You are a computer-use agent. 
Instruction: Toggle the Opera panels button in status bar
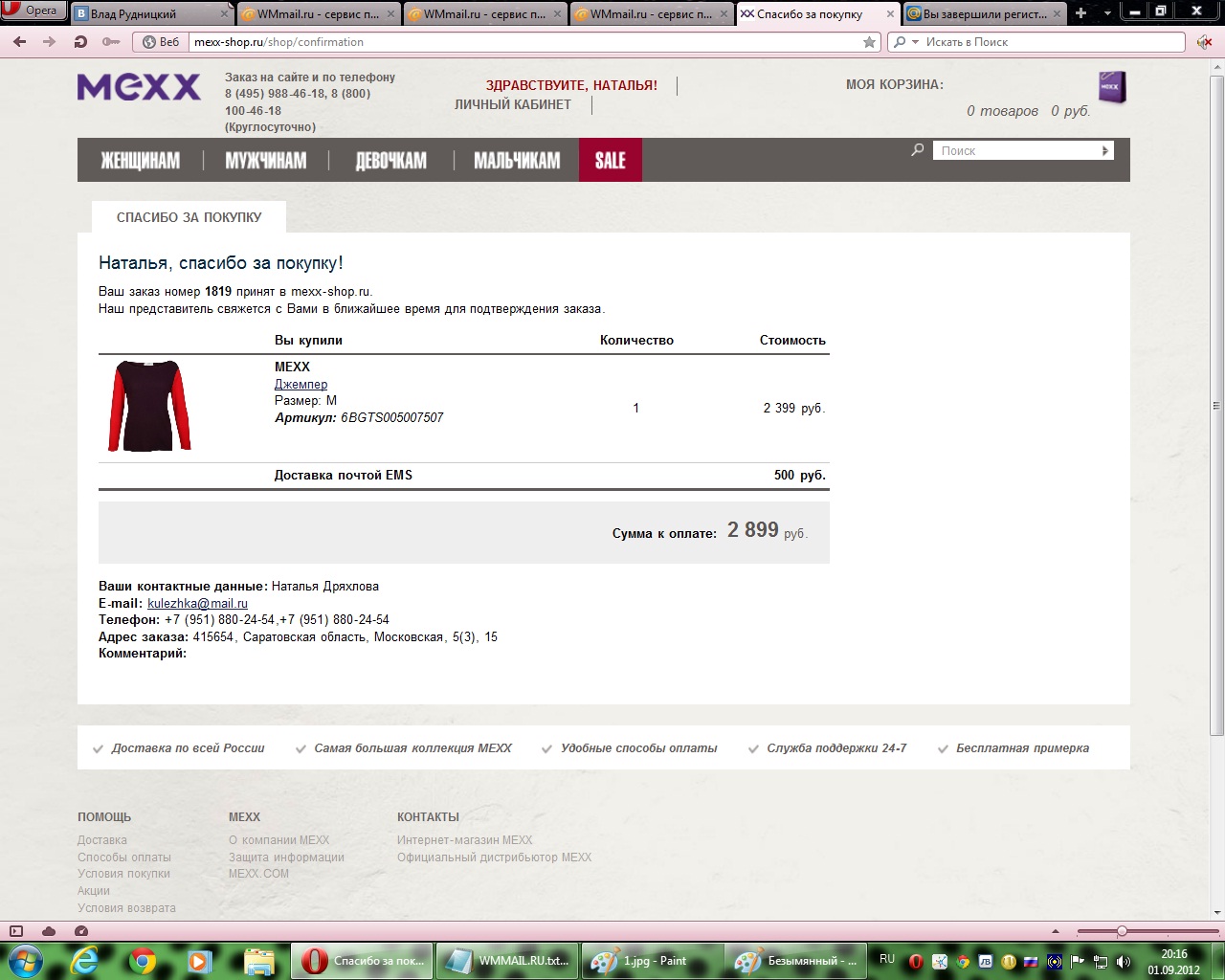coord(15,931)
